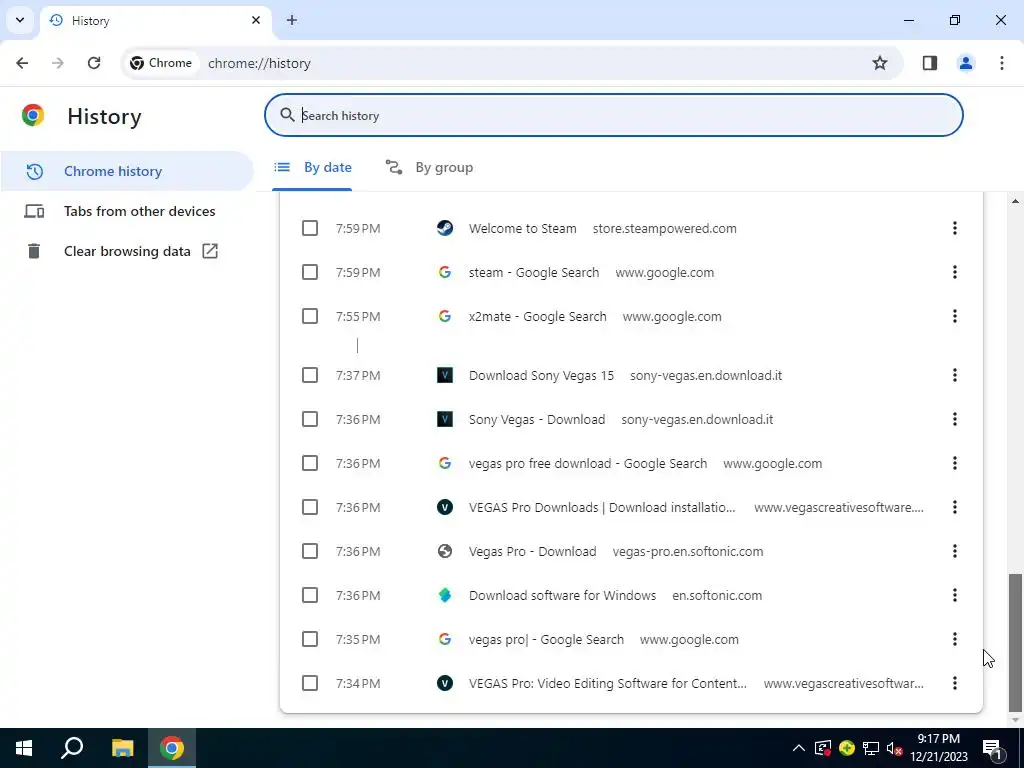Open Chrome side panel icon
Screen dimensions: 1024x768
930,63
